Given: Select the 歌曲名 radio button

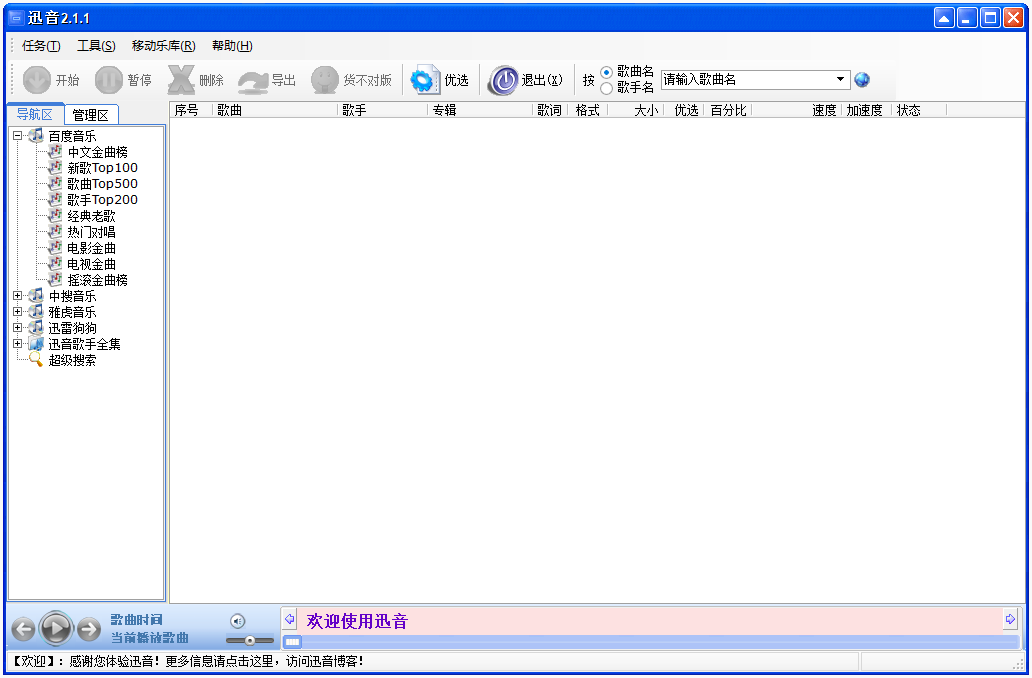Looking at the screenshot, I should click(x=607, y=72).
